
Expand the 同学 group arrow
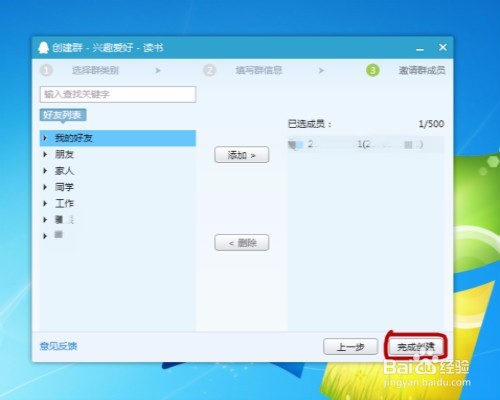click(x=45, y=187)
